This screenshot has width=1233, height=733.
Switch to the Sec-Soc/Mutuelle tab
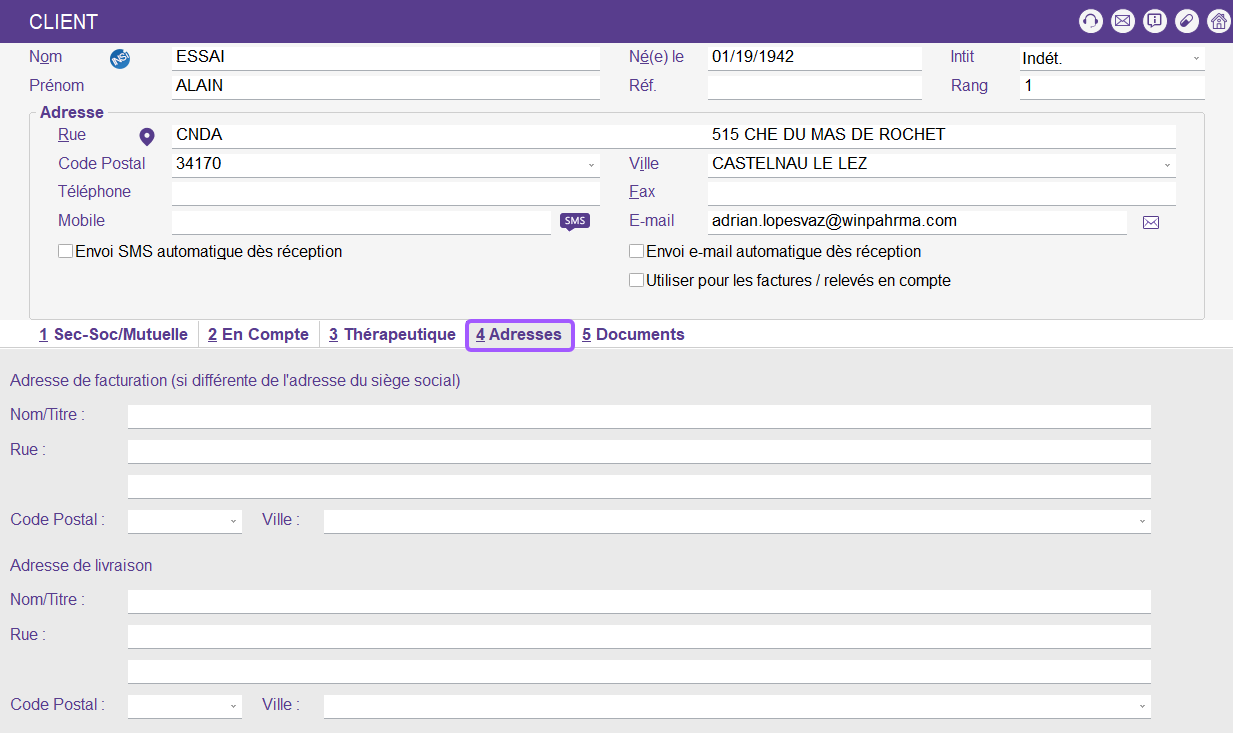pos(113,335)
